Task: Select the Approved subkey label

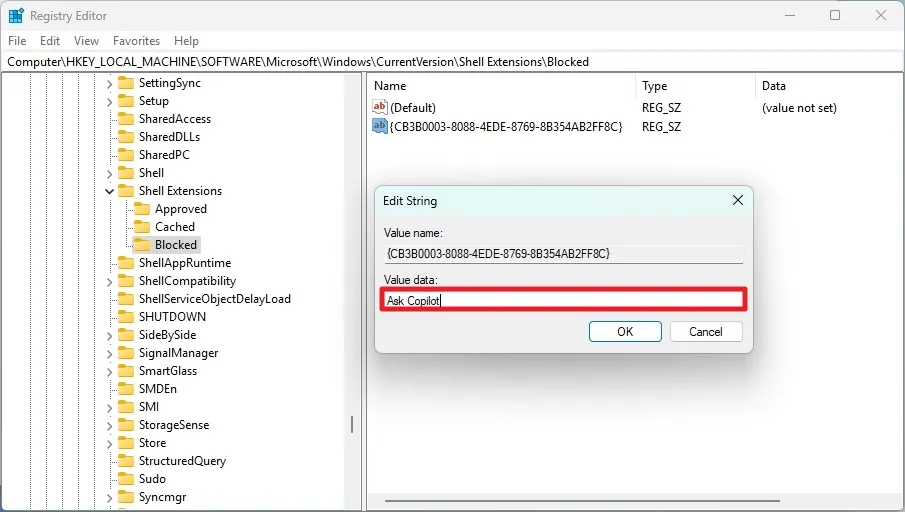Action: click(x=181, y=209)
